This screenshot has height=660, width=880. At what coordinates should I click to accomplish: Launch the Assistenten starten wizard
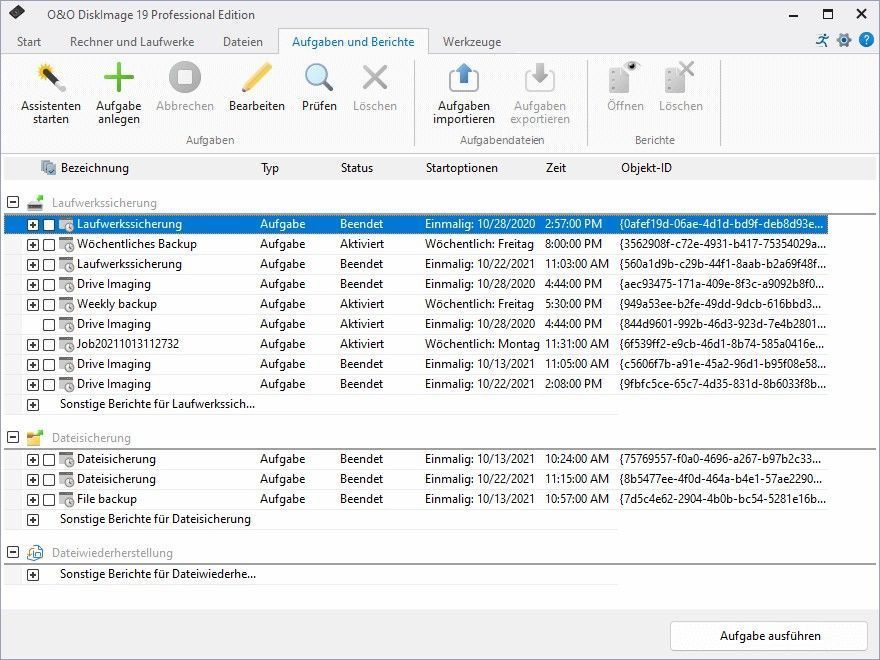click(x=51, y=94)
